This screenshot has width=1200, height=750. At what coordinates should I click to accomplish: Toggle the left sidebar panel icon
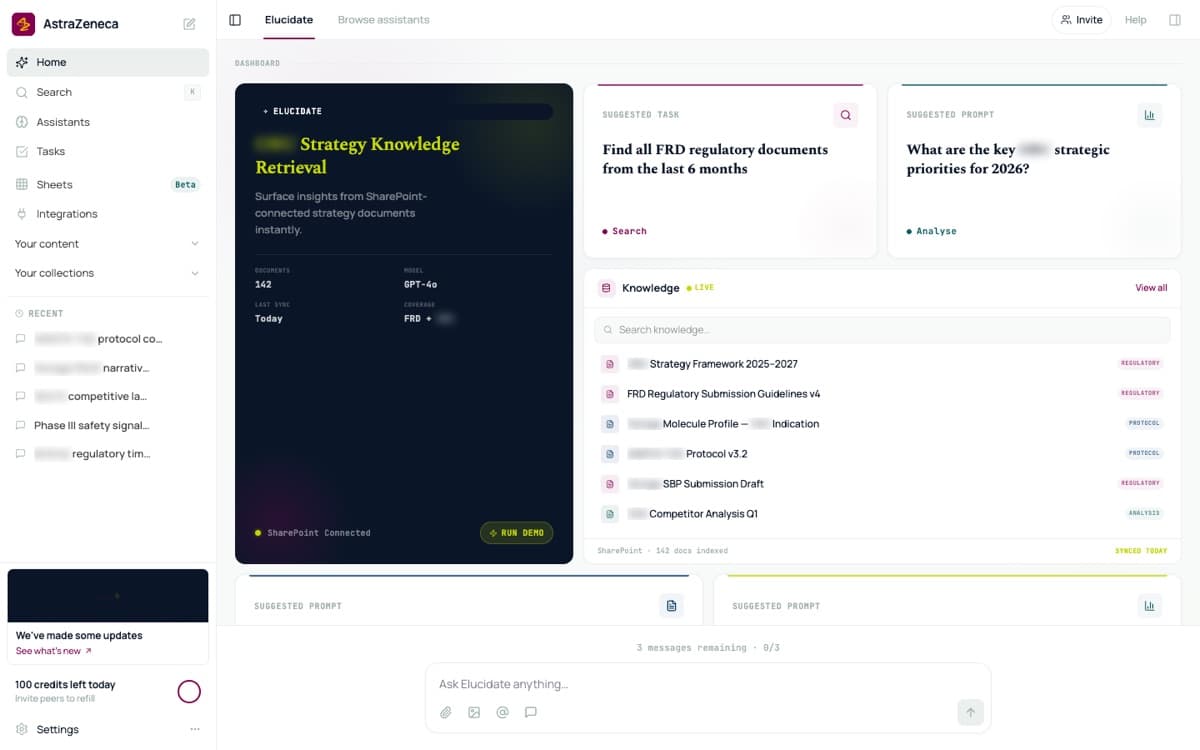point(235,20)
